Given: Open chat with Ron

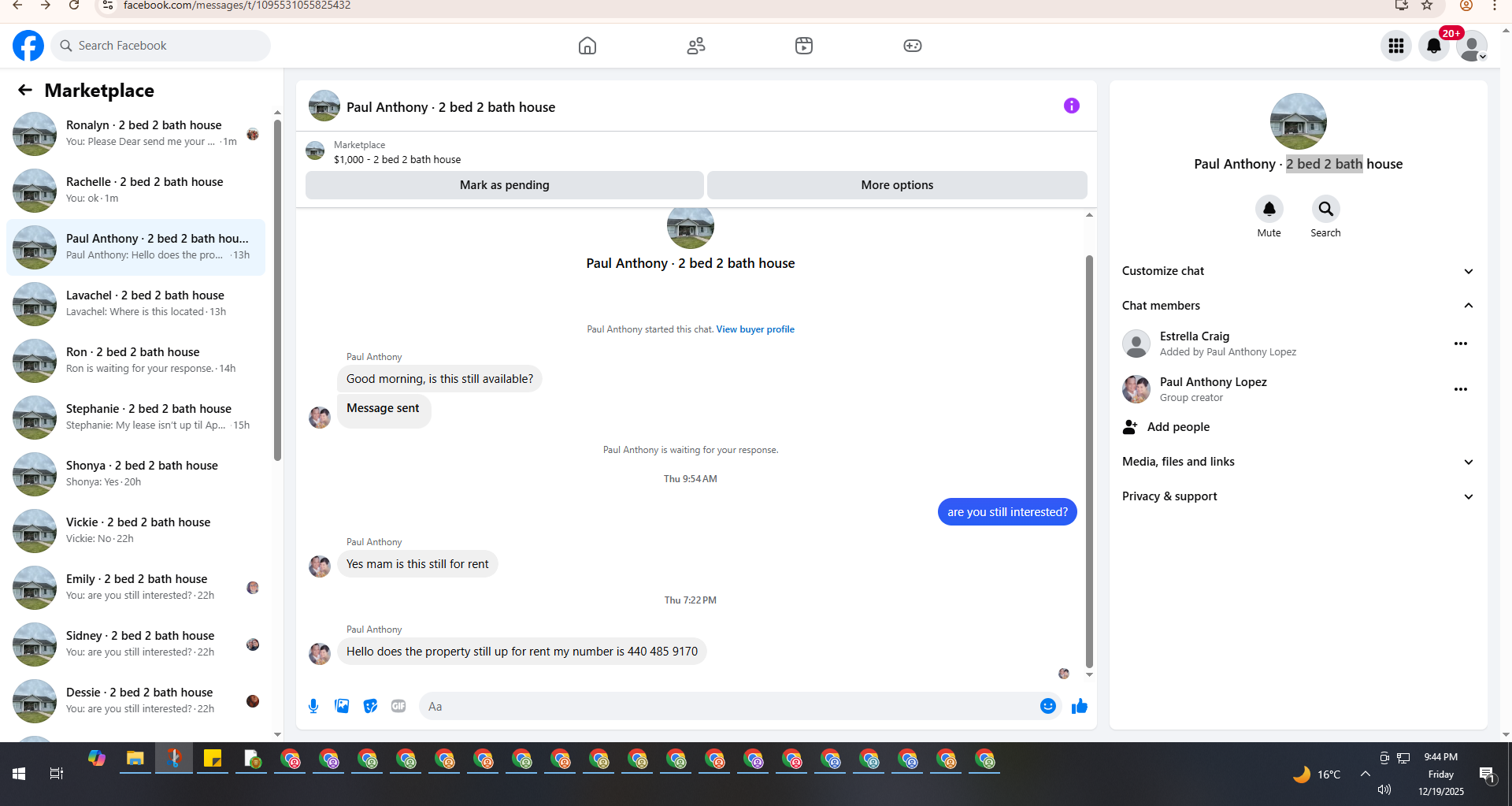Looking at the screenshot, I should tap(135, 361).
